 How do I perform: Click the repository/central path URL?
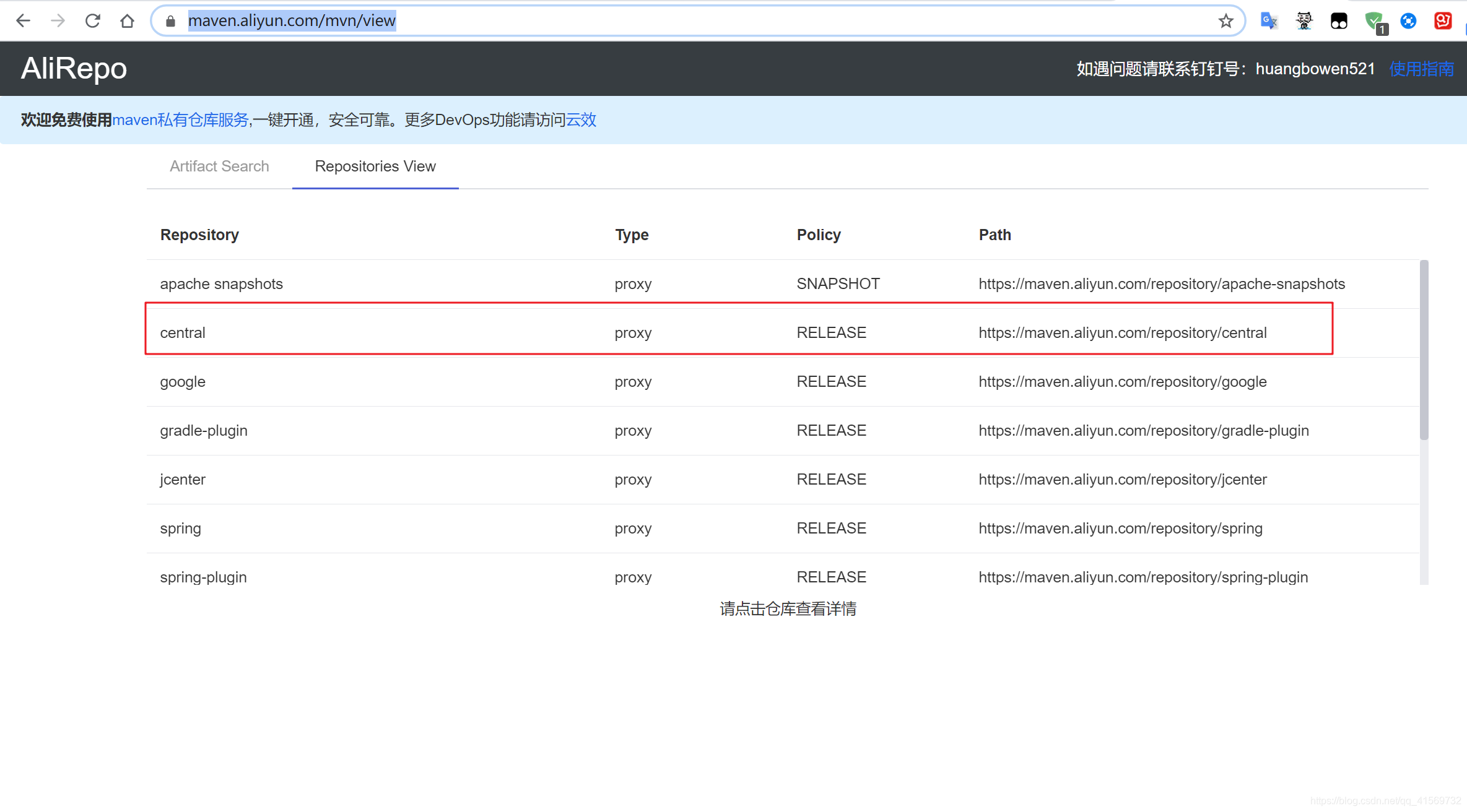point(1122,333)
